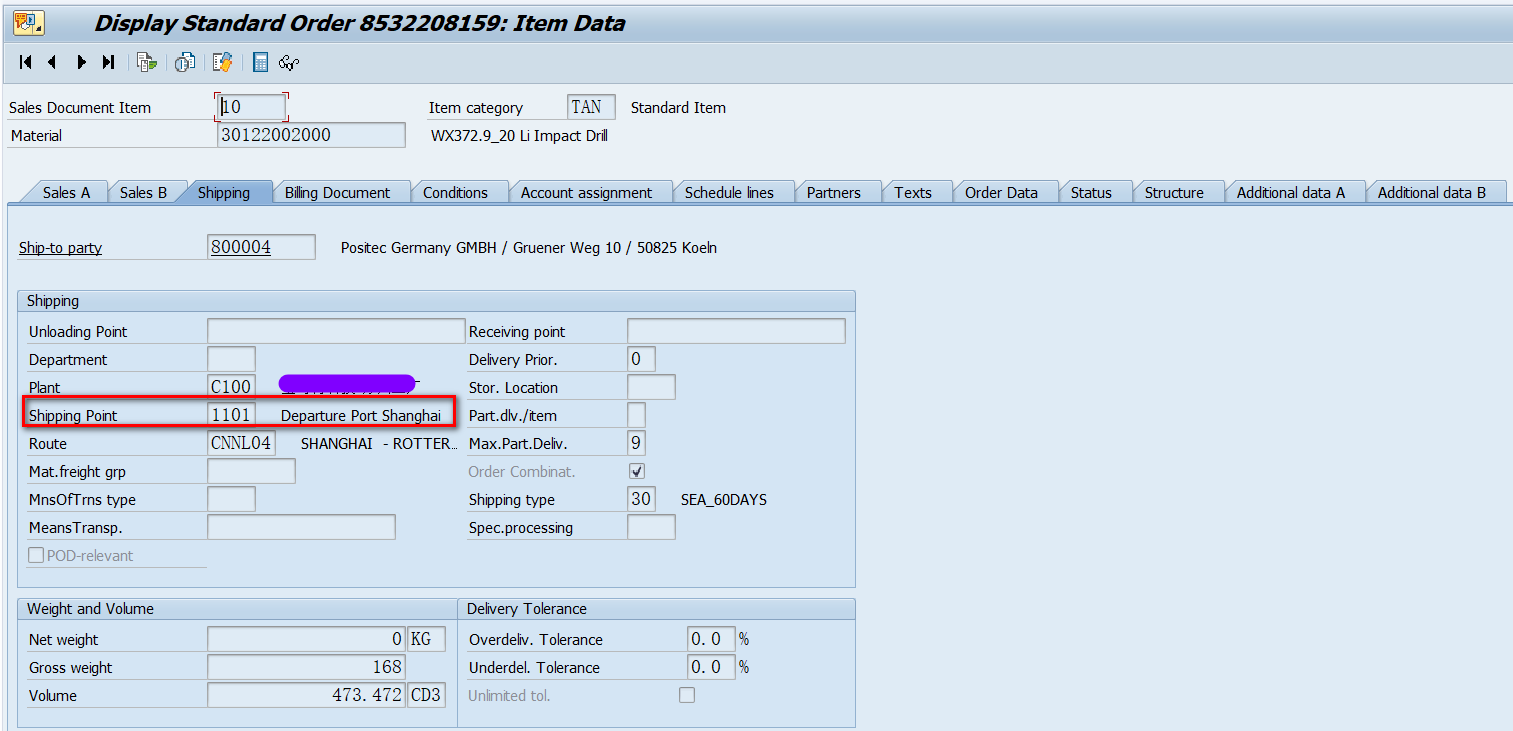Click the glasses display icon
Image resolution: width=1513 pixels, height=731 pixels.
(x=288, y=62)
